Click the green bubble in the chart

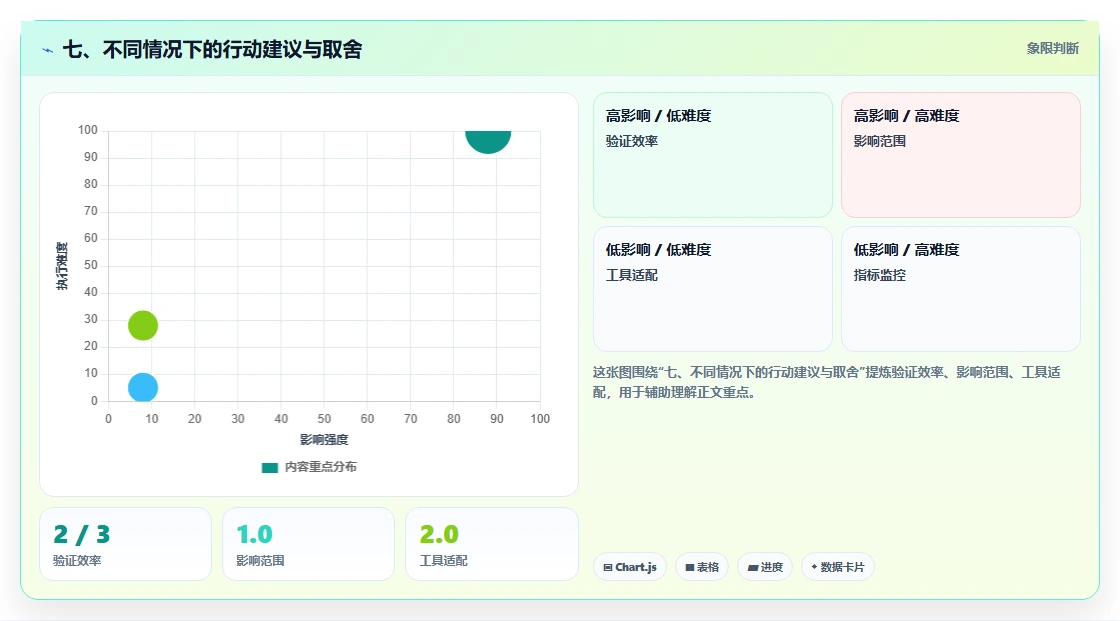coord(143,325)
